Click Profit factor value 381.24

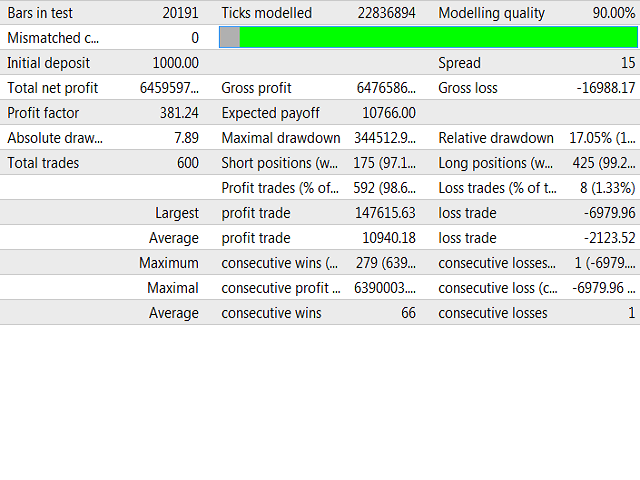[x=179, y=113]
